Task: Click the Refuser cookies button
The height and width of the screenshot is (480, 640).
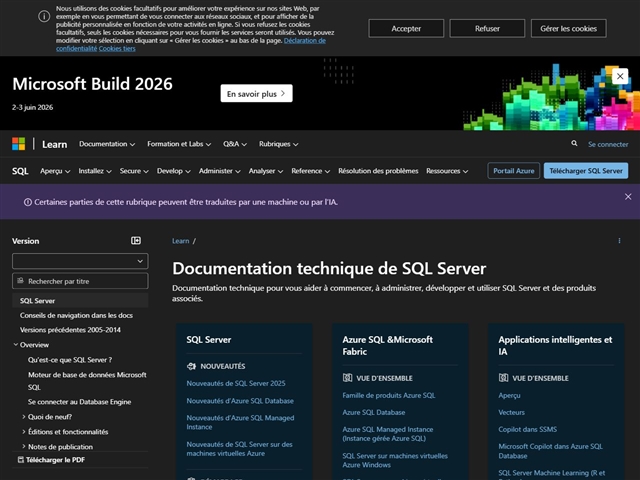Action: pyautogui.click(x=487, y=29)
